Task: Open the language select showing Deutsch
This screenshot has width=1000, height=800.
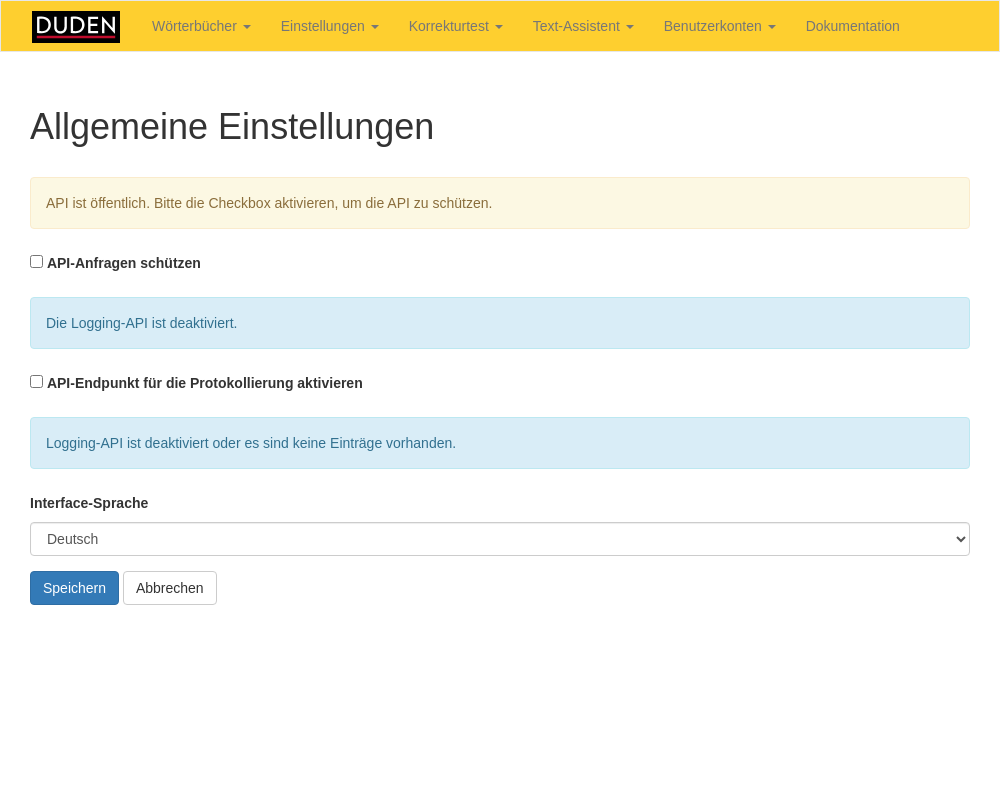Action: point(499,539)
